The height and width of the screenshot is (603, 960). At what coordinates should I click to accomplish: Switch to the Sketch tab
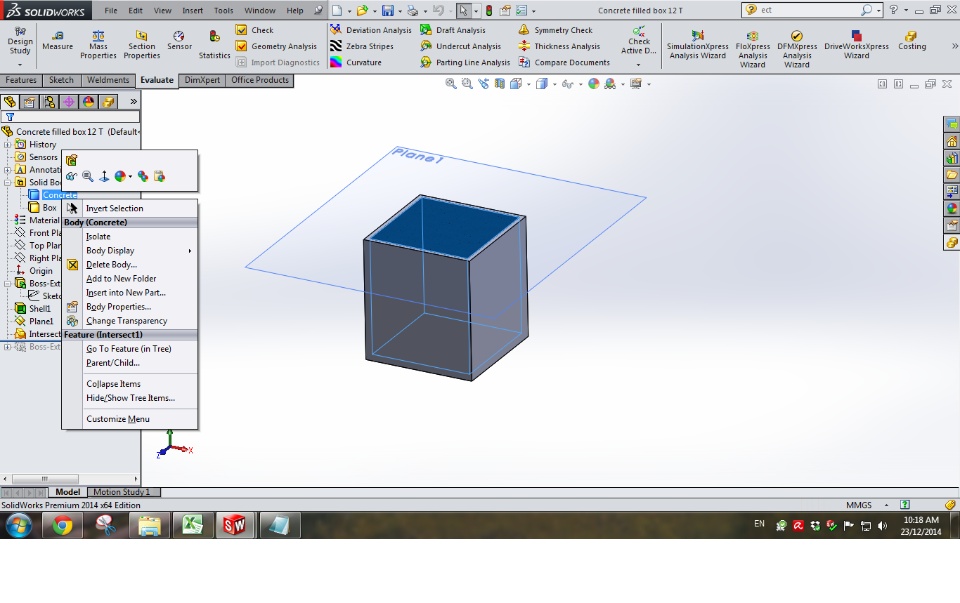point(61,80)
